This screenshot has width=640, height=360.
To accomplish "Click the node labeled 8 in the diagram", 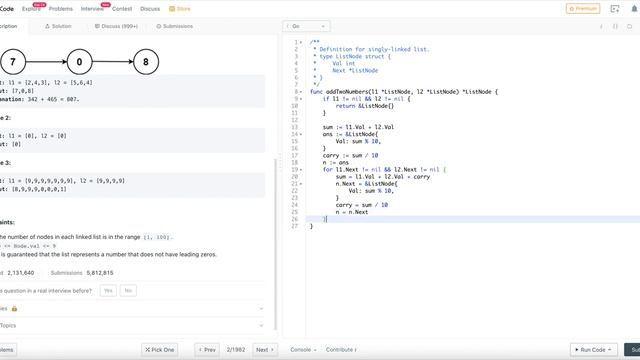I will tap(146, 62).
